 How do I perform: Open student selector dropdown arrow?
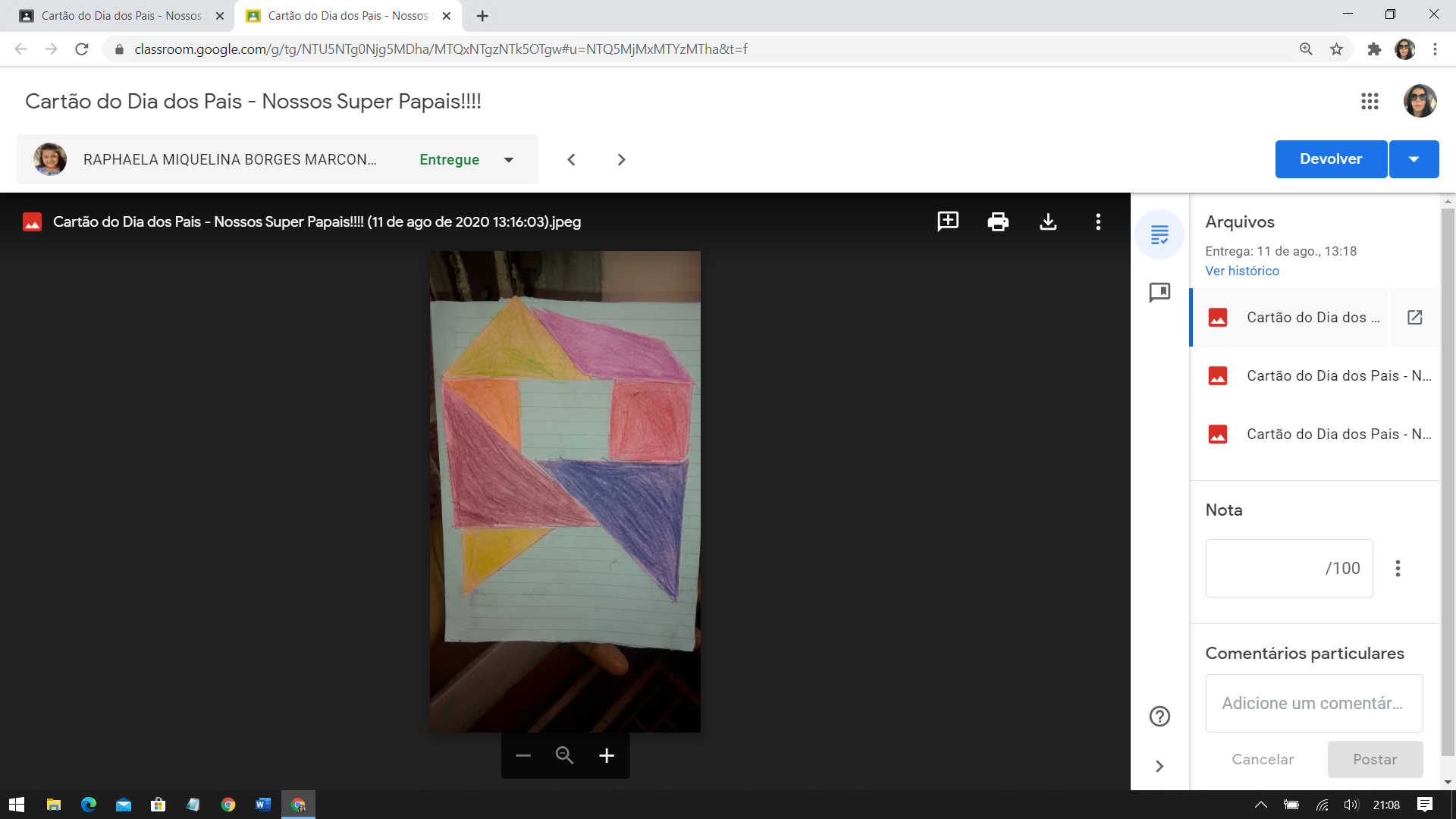(509, 159)
